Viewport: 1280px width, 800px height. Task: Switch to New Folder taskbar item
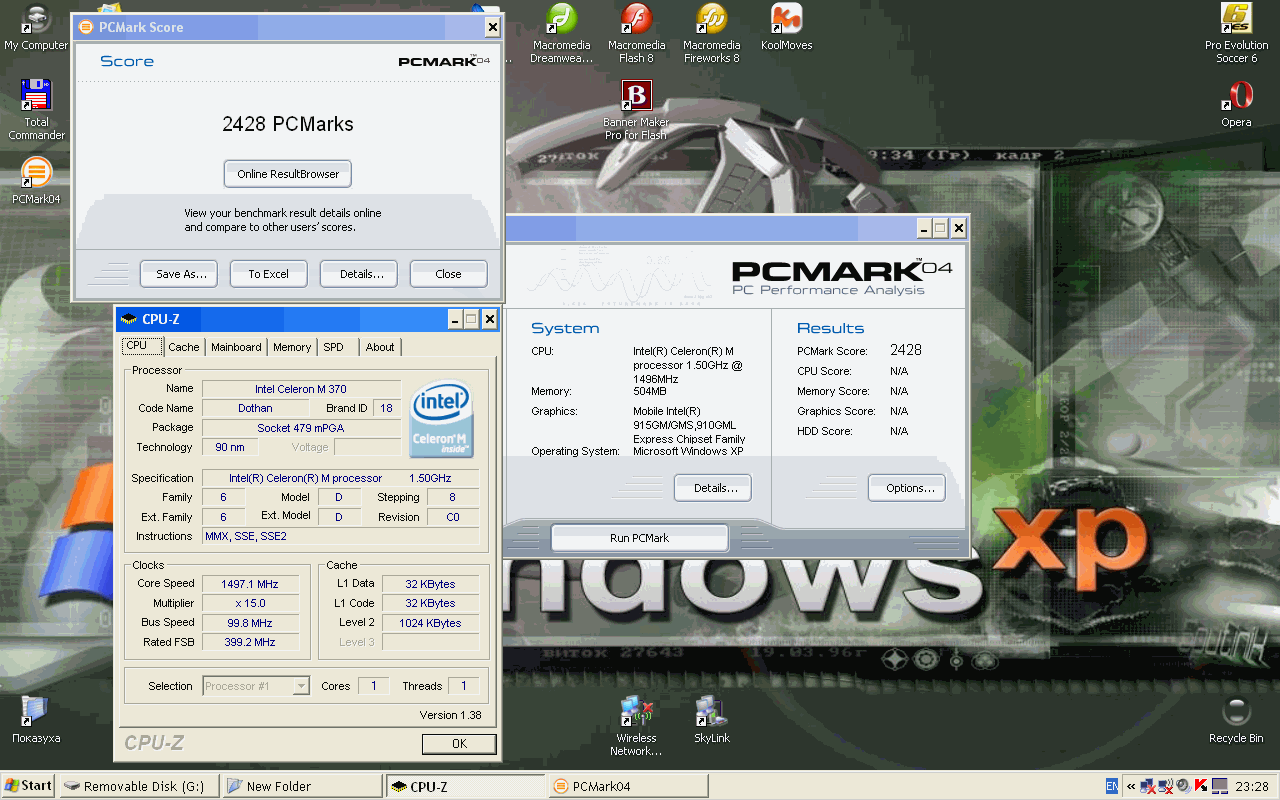tap(302, 786)
